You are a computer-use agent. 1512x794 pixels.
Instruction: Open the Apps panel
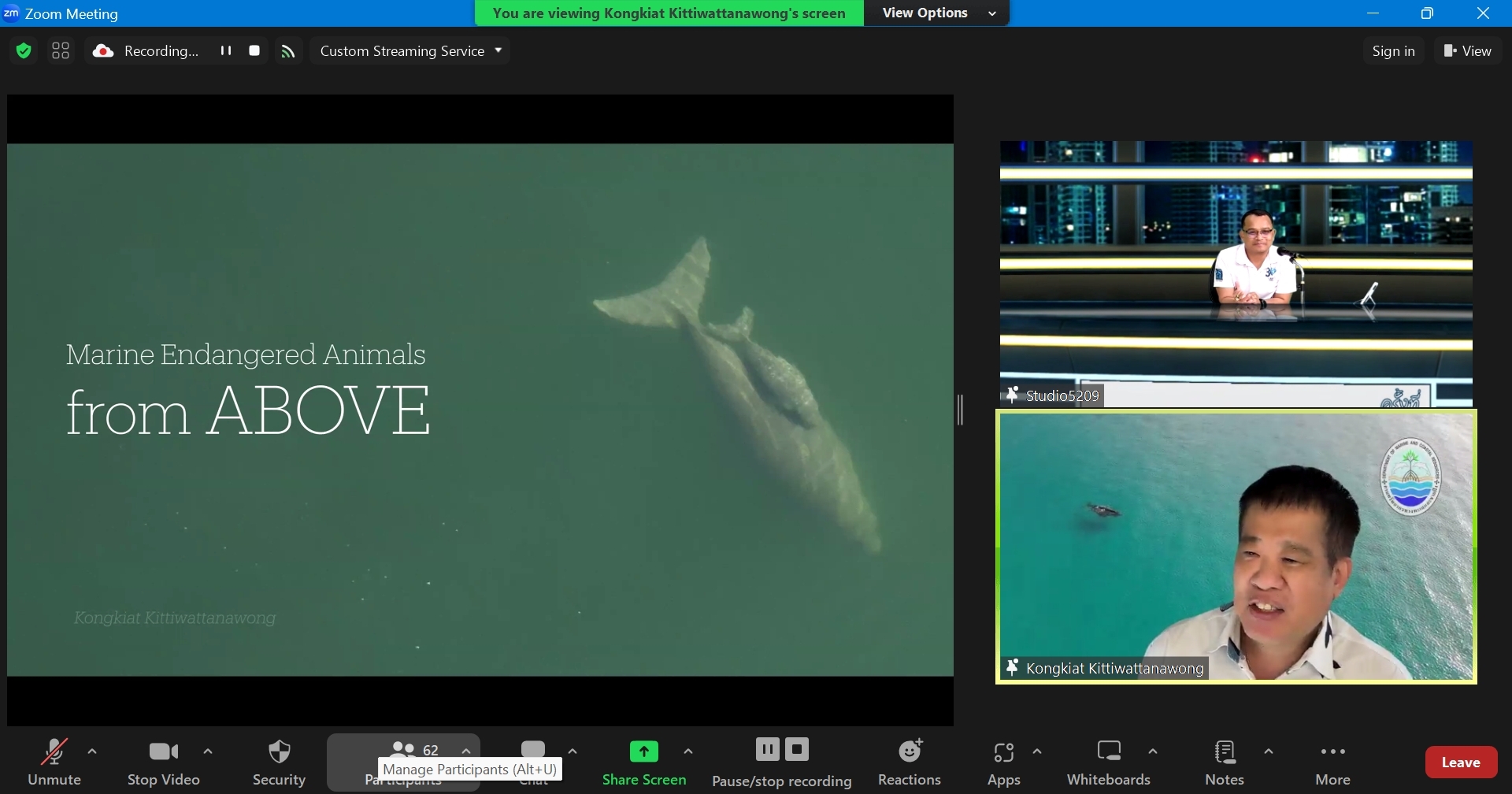(x=1004, y=762)
